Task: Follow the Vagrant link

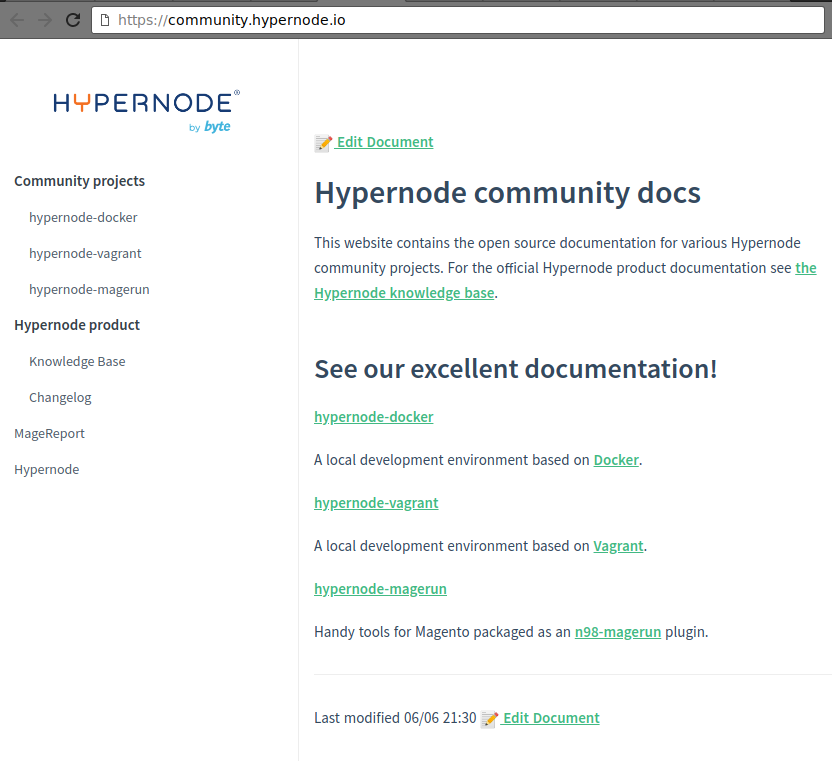Action: pos(618,546)
